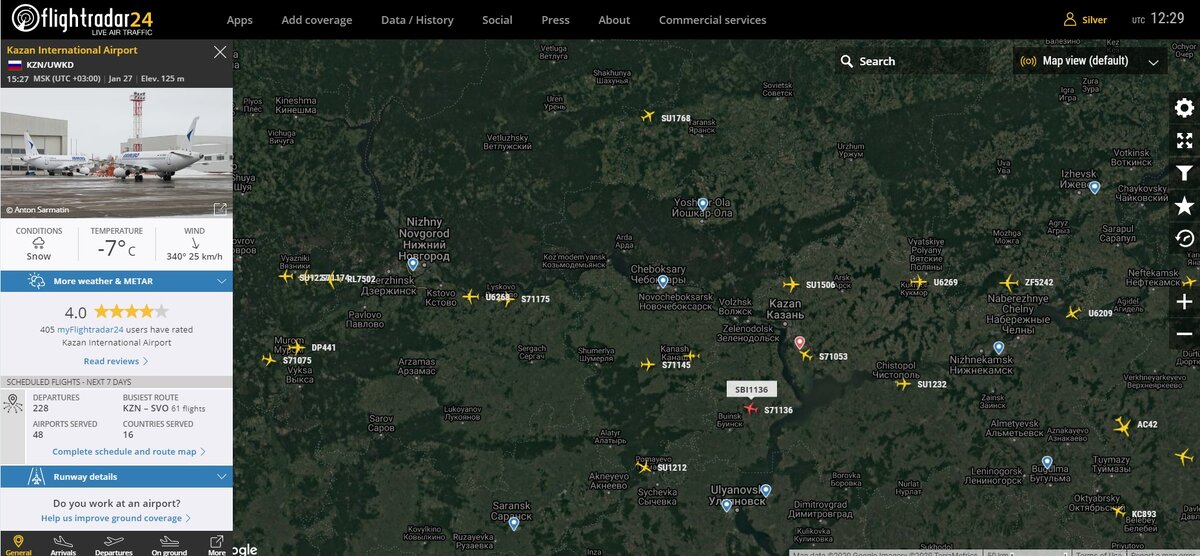This screenshot has width=1200, height=556.
Task: Select aircraft SU1768 on the map
Action: click(x=647, y=116)
